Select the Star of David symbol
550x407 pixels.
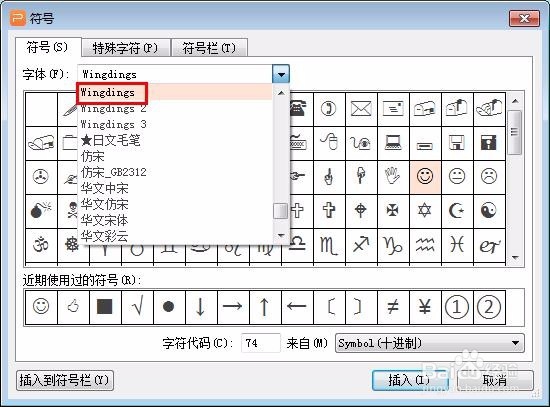pos(425,211)
